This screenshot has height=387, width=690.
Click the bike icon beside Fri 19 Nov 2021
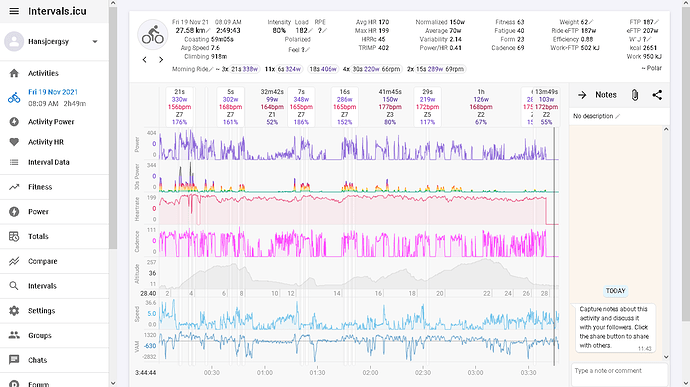14,97
